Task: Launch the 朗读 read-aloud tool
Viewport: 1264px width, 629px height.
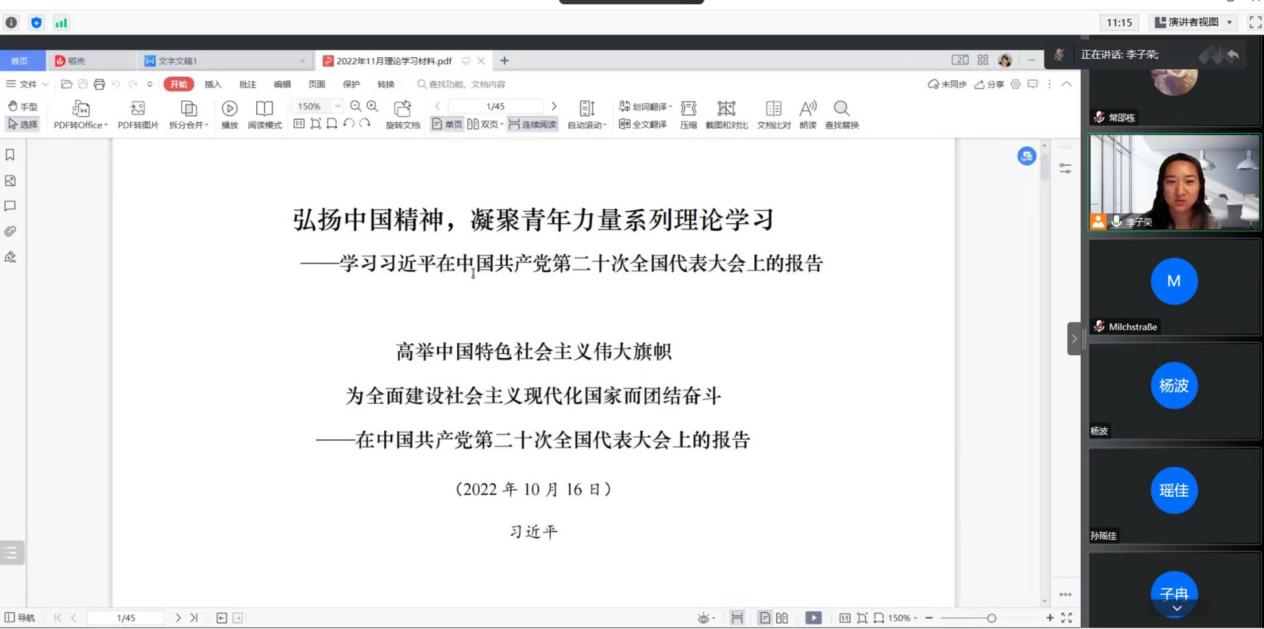Action: (x=807, y=108)
